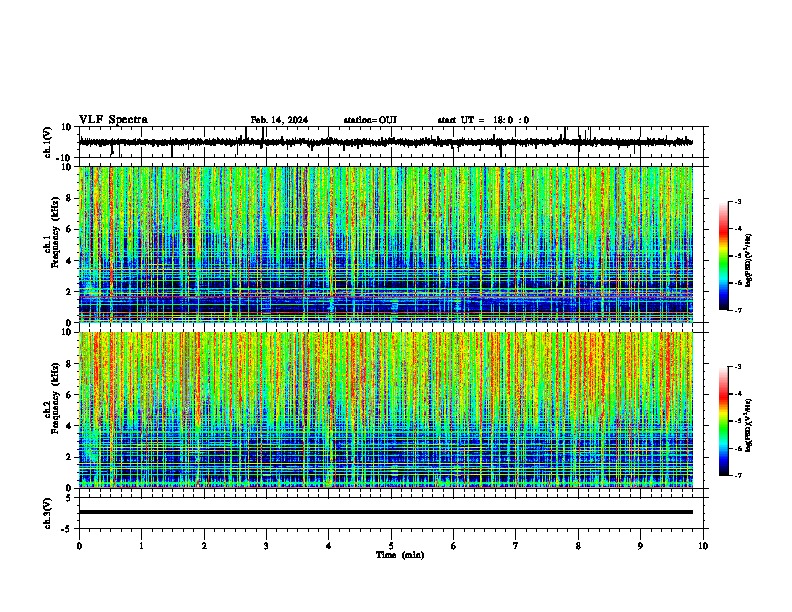
Task: Click the '-7' label on ch.2 colorbar
Action: pos(737,475)
